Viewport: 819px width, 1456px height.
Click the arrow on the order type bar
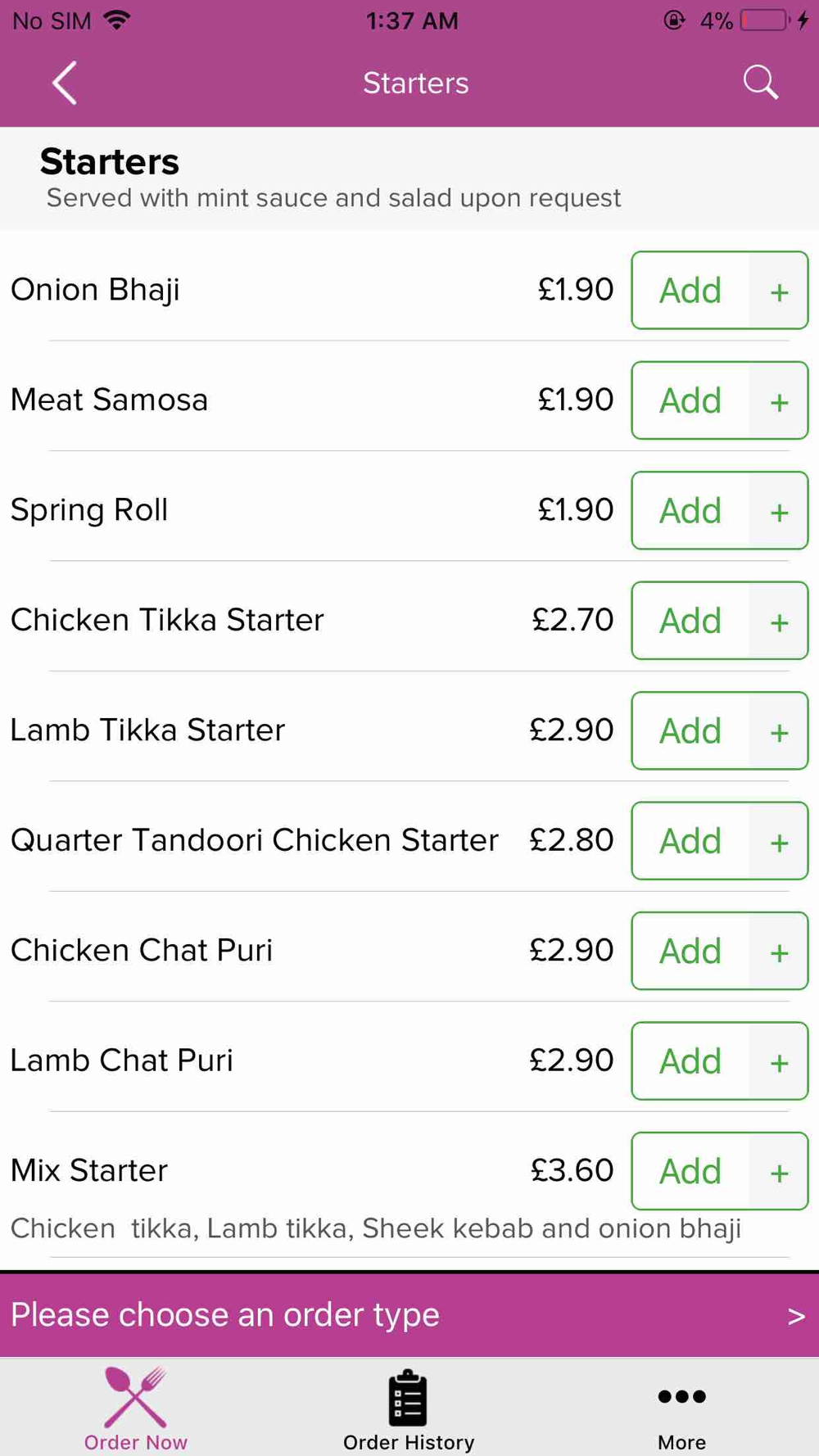tap(796, 1317)
